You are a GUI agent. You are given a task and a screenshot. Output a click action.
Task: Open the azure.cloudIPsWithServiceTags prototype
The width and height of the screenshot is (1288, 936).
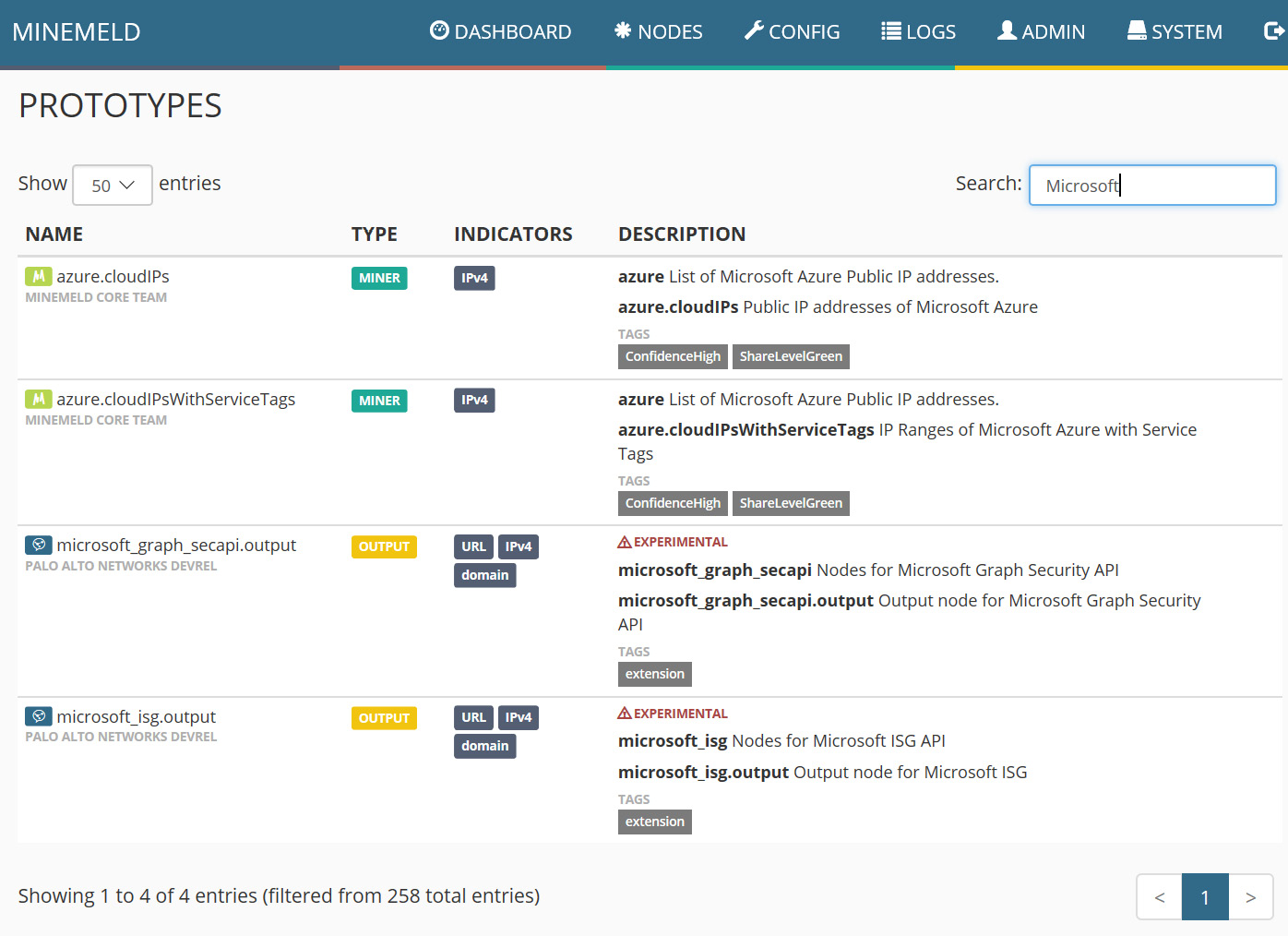[176, 399]
